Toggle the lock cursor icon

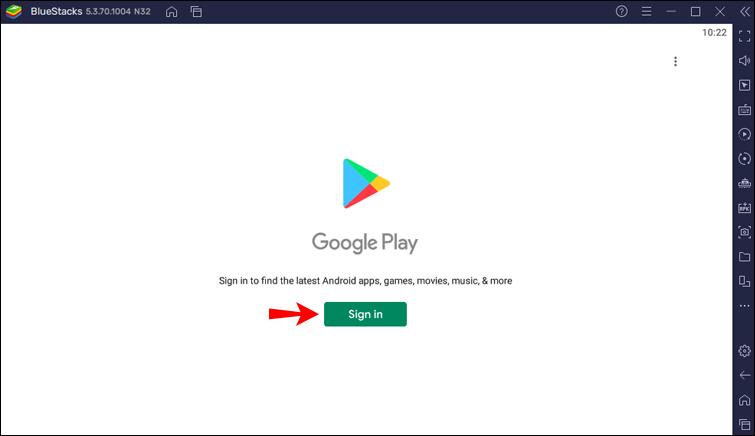pos(744,85)
